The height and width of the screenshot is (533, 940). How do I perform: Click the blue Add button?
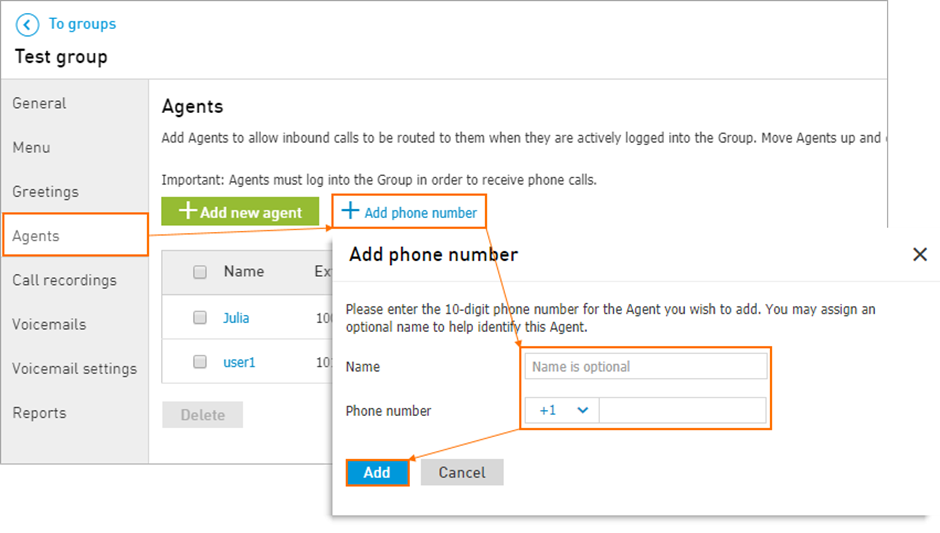(x=378, y=472)
